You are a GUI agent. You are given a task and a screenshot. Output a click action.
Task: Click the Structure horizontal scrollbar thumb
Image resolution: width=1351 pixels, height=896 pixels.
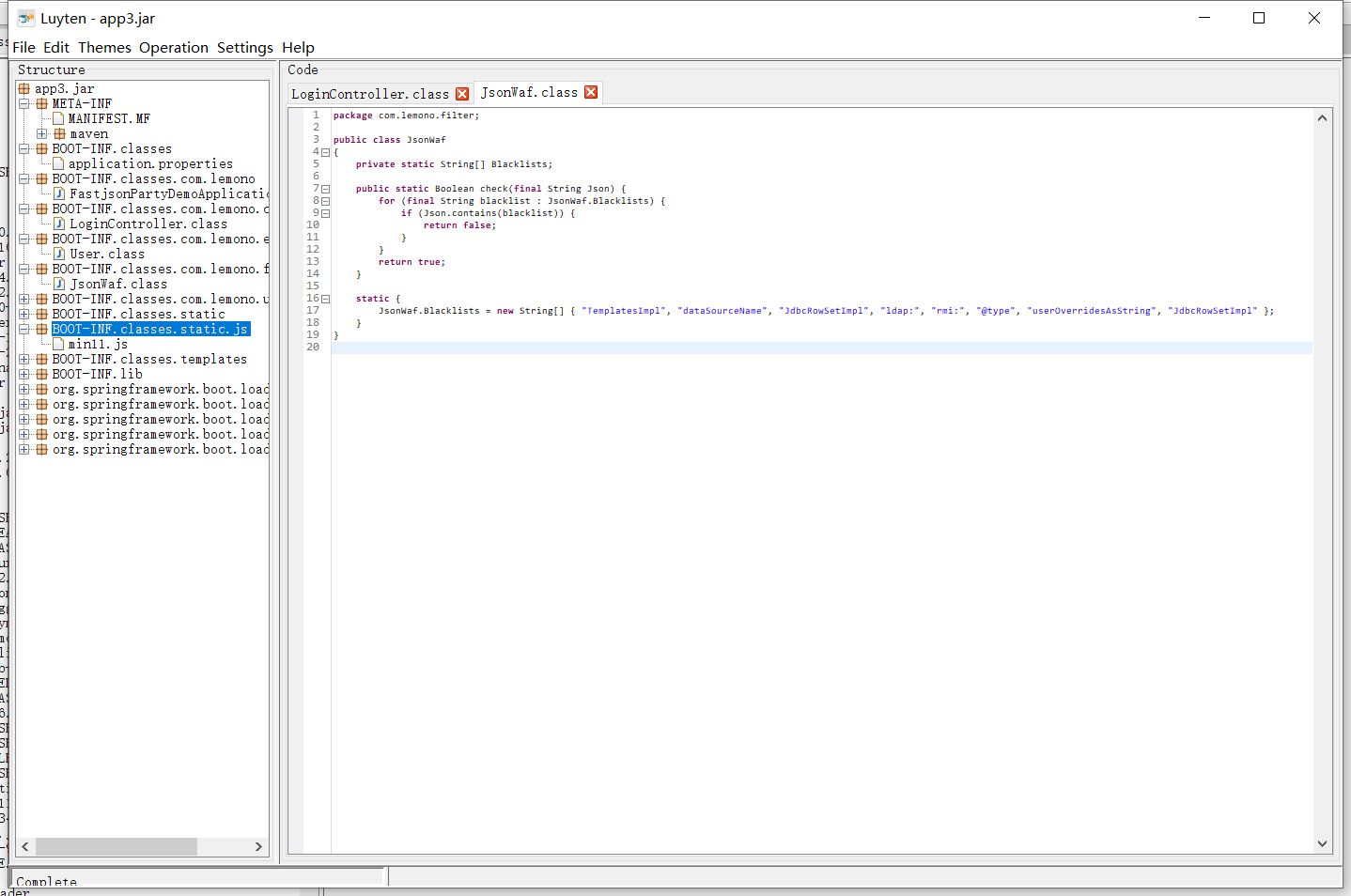pyautogui.click(x=116, y=846)
